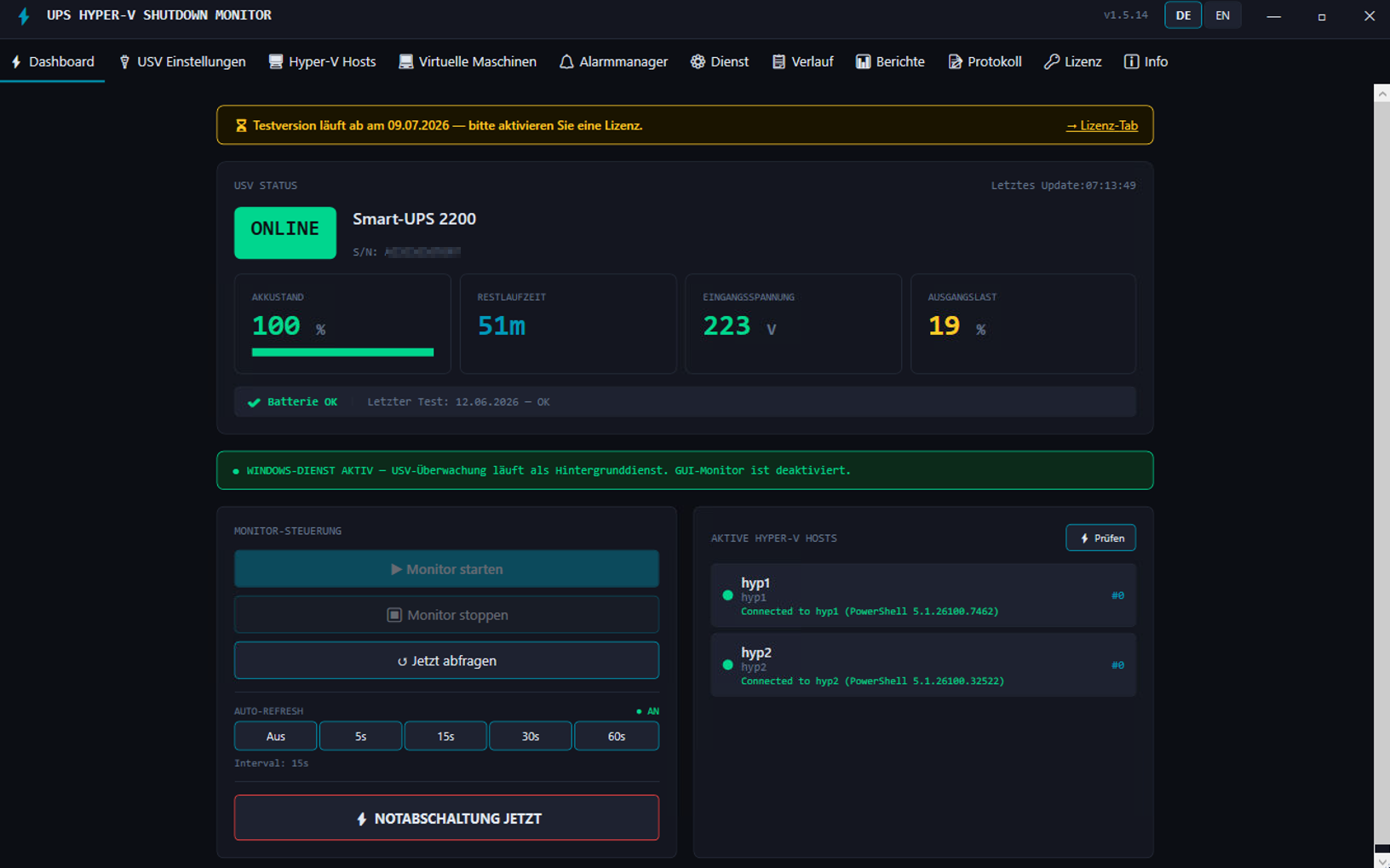The width and height of the screenshot is (1390, 868).
Task: Click Jetzt abfragen to poll UPS
Action: click(x=446, y=661)
